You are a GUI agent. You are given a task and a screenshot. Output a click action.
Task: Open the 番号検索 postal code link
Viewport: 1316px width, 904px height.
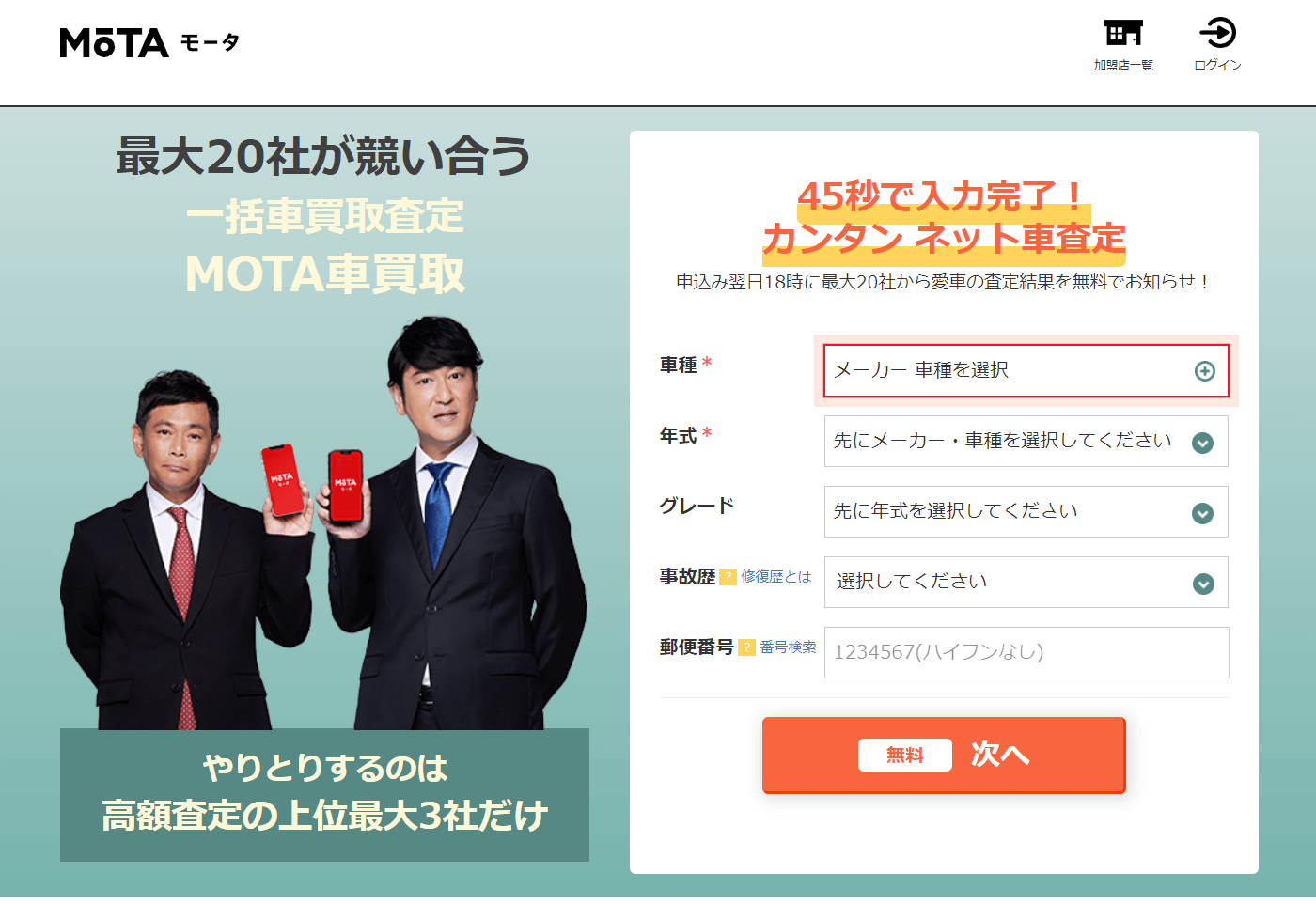point(788,647)
